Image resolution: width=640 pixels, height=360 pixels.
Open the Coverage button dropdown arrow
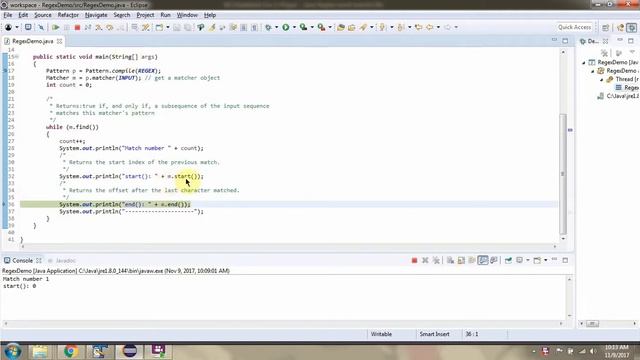point(312,27)
